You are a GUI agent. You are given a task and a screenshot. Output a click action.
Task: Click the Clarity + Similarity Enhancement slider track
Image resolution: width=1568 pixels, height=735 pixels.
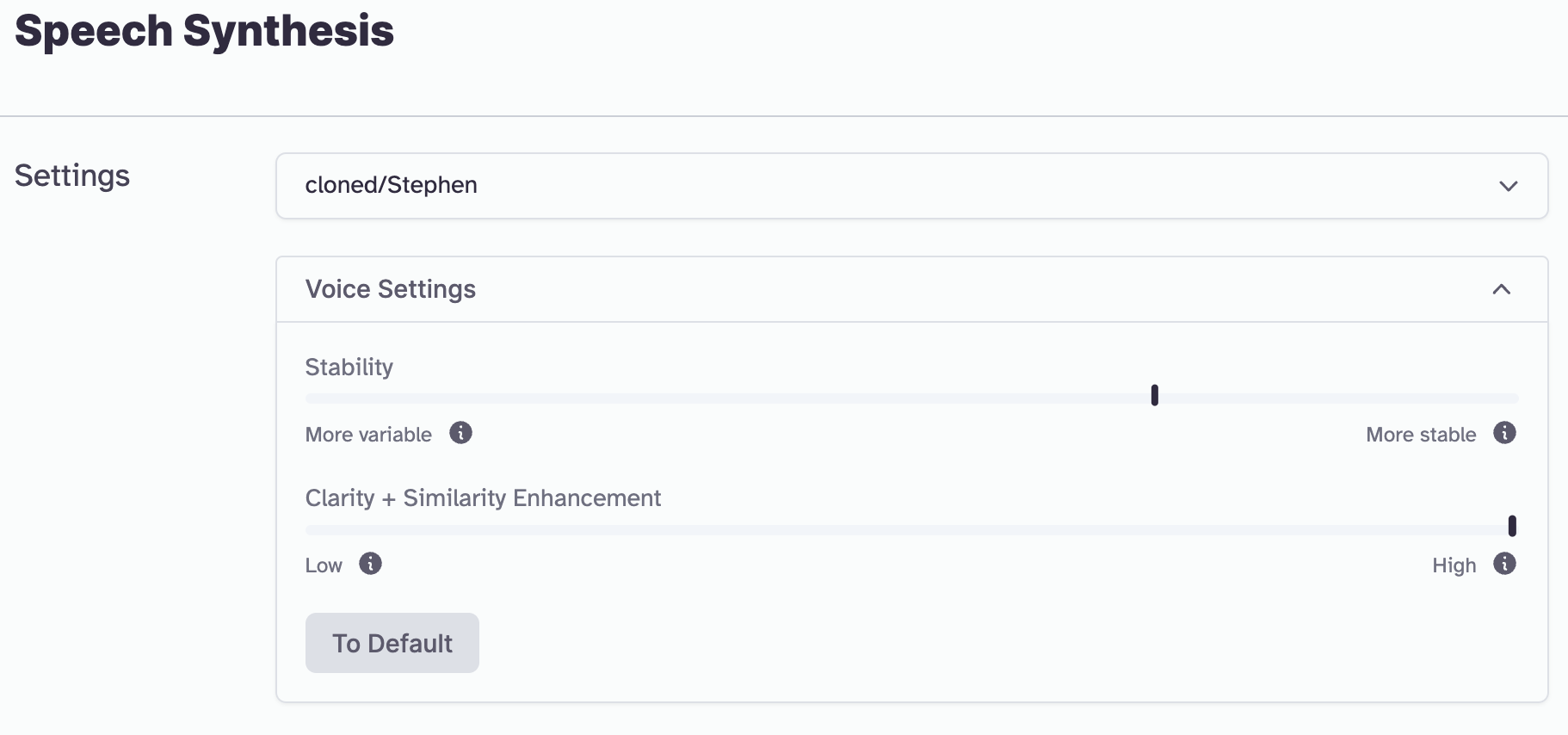click(x=861, y=530)
